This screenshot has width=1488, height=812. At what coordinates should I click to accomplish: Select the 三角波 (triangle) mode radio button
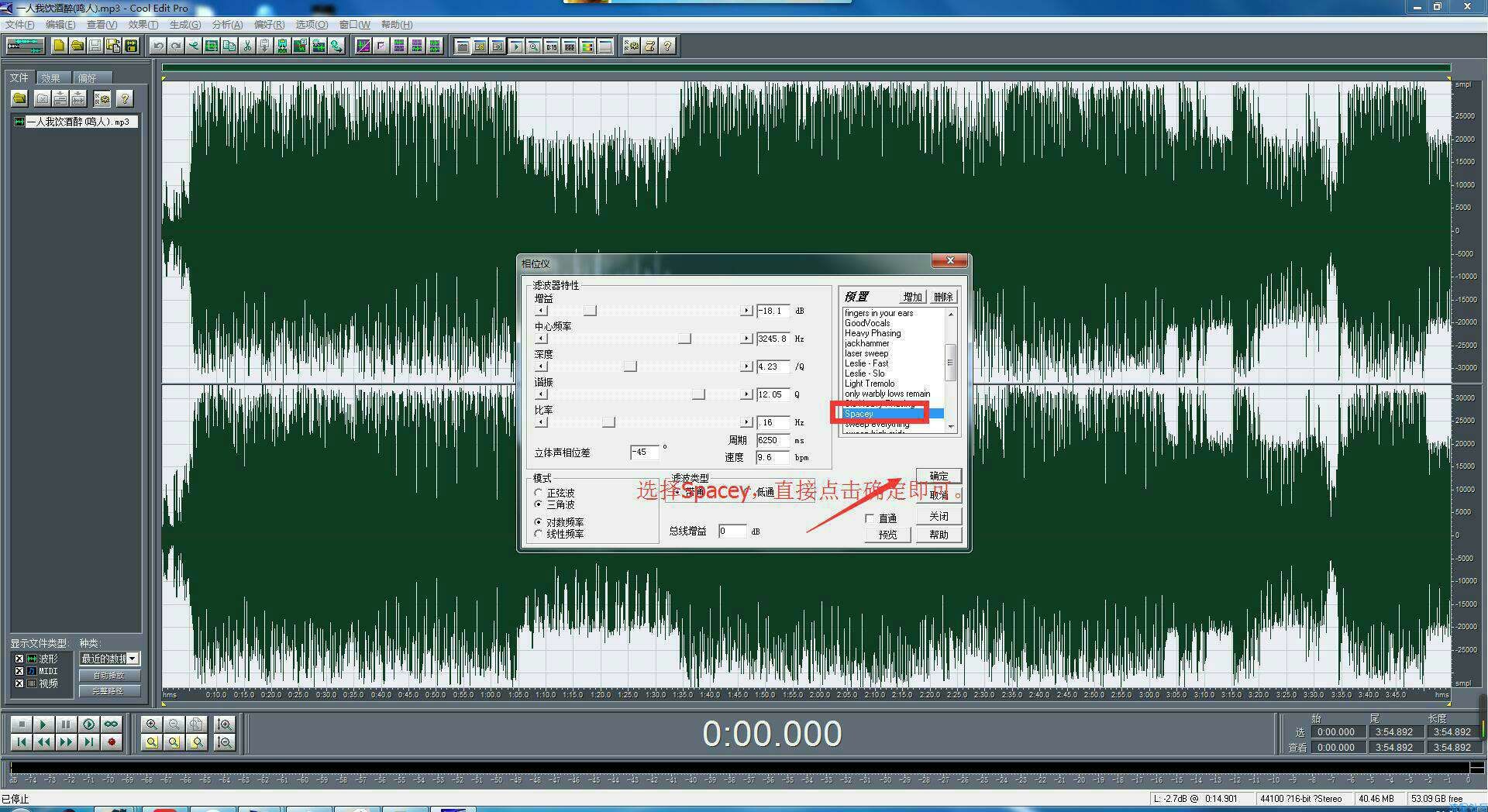tap(539, 504)
